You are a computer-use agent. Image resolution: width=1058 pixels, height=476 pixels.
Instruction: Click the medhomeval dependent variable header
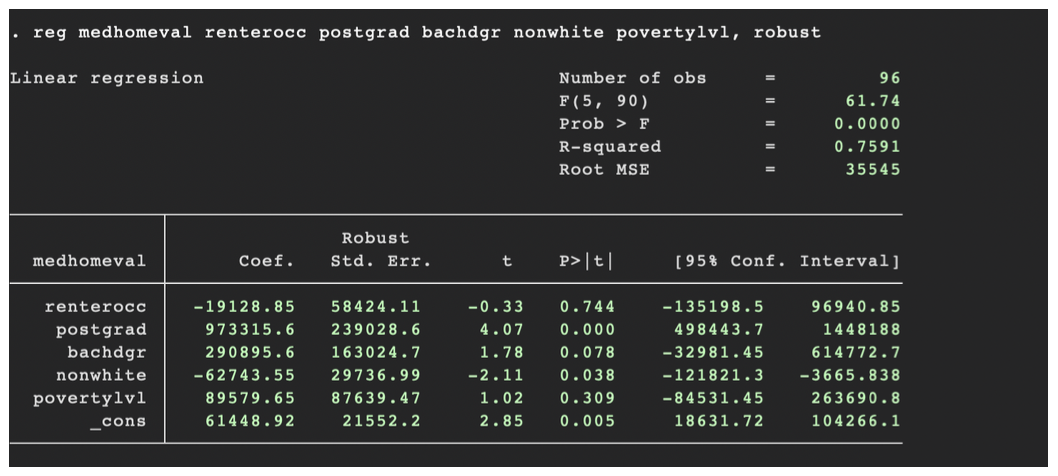pyautogui.click(x=90, y=261)
